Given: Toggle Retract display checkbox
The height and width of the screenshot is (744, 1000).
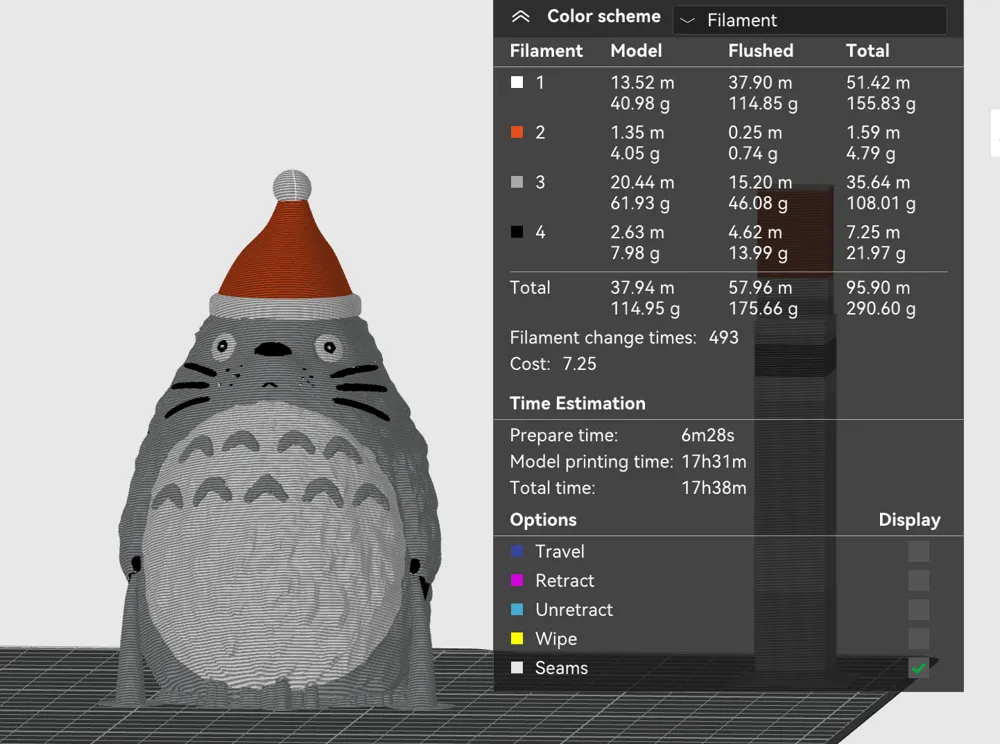Looking at the screenshot, I should (x=918, y=580).
